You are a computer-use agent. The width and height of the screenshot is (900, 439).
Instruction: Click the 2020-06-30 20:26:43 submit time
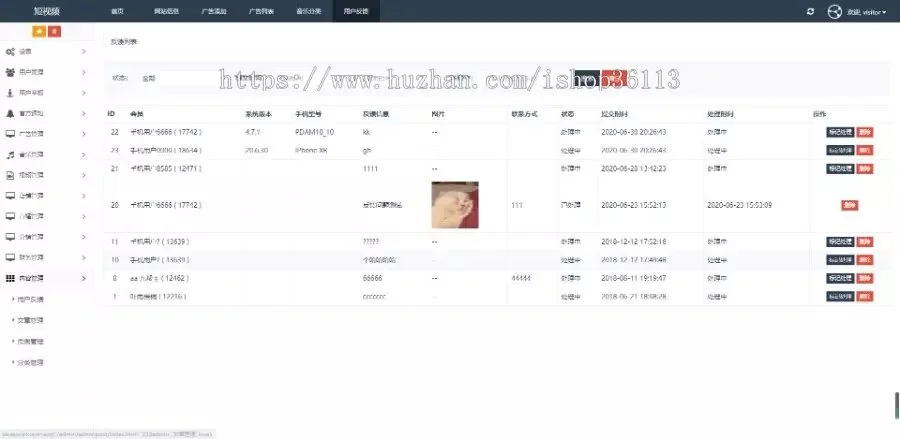pyautogui.click(x=633, y=132)
